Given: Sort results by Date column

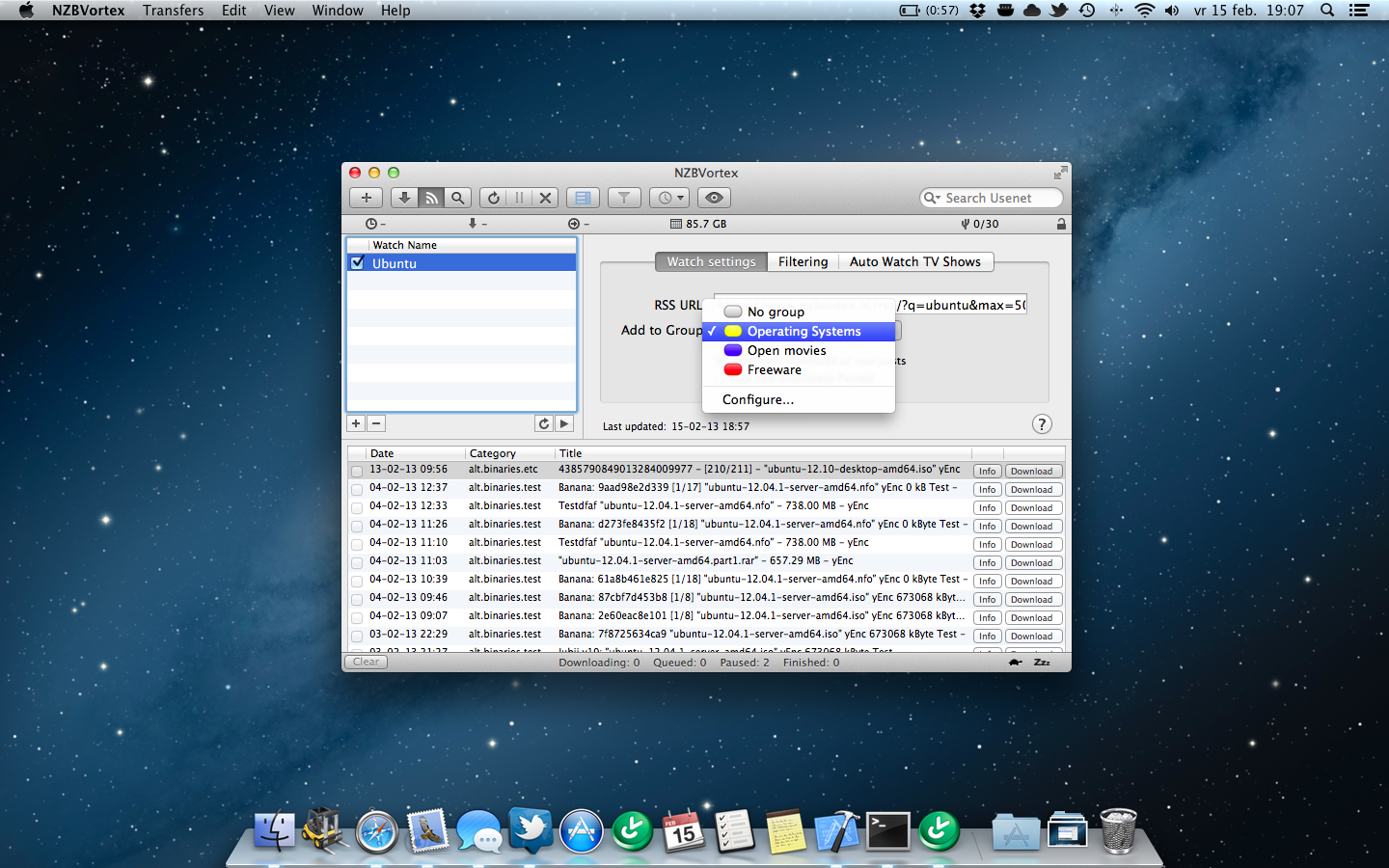Looking at the screenshot, I should pos(415,453).
